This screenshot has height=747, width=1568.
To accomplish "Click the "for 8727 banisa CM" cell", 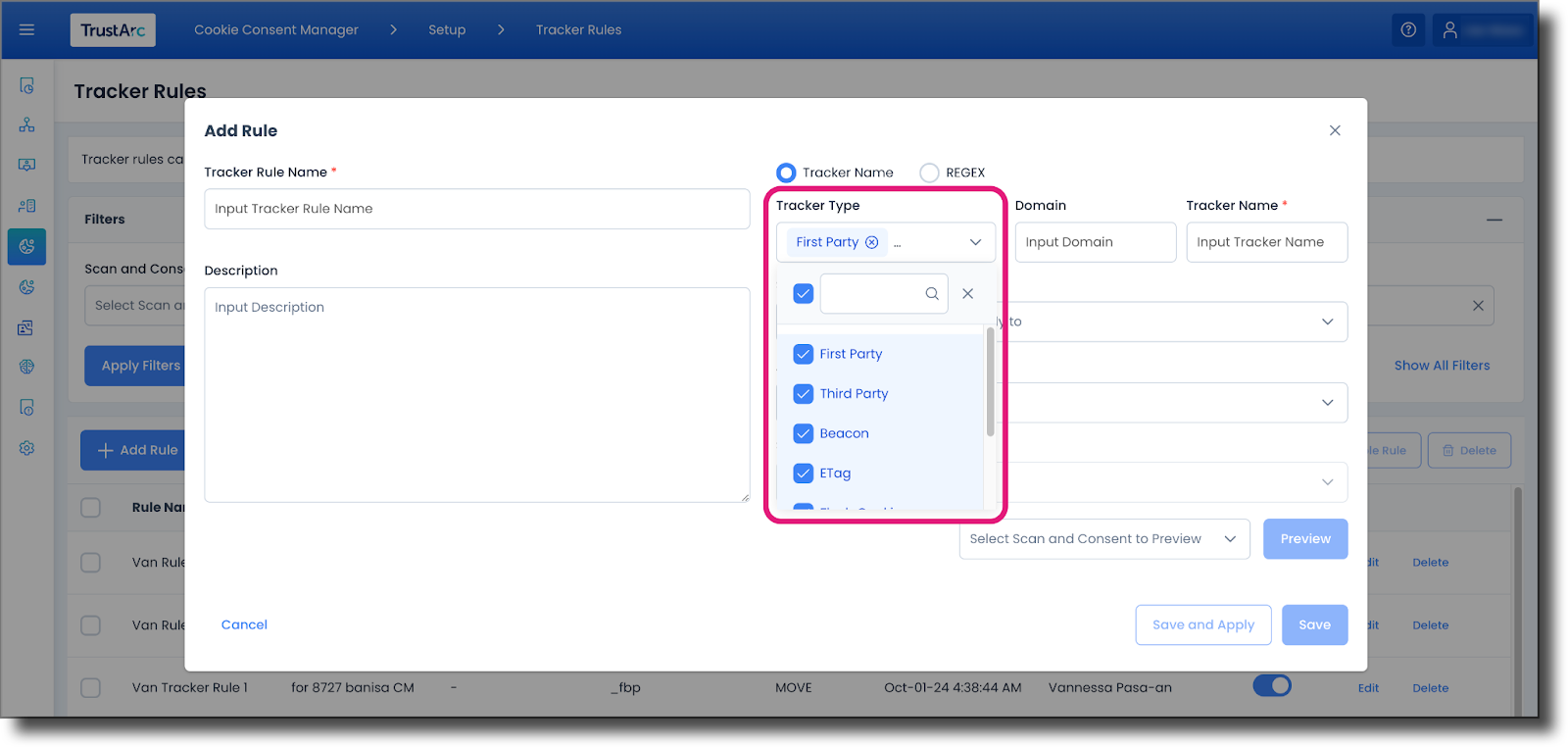I will click(x=353, y=688).
